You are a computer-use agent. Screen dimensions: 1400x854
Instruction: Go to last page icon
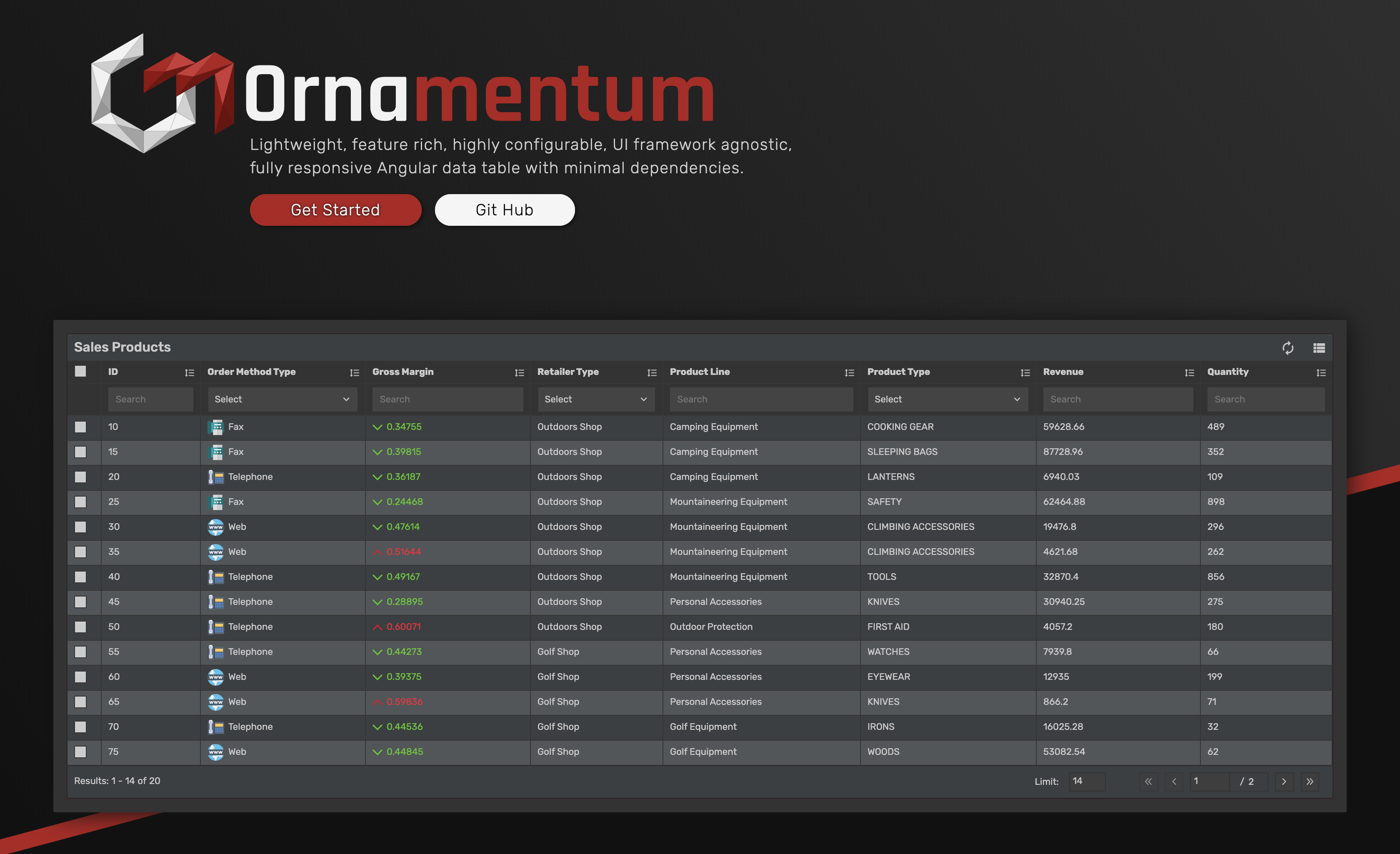[1310, 781]
